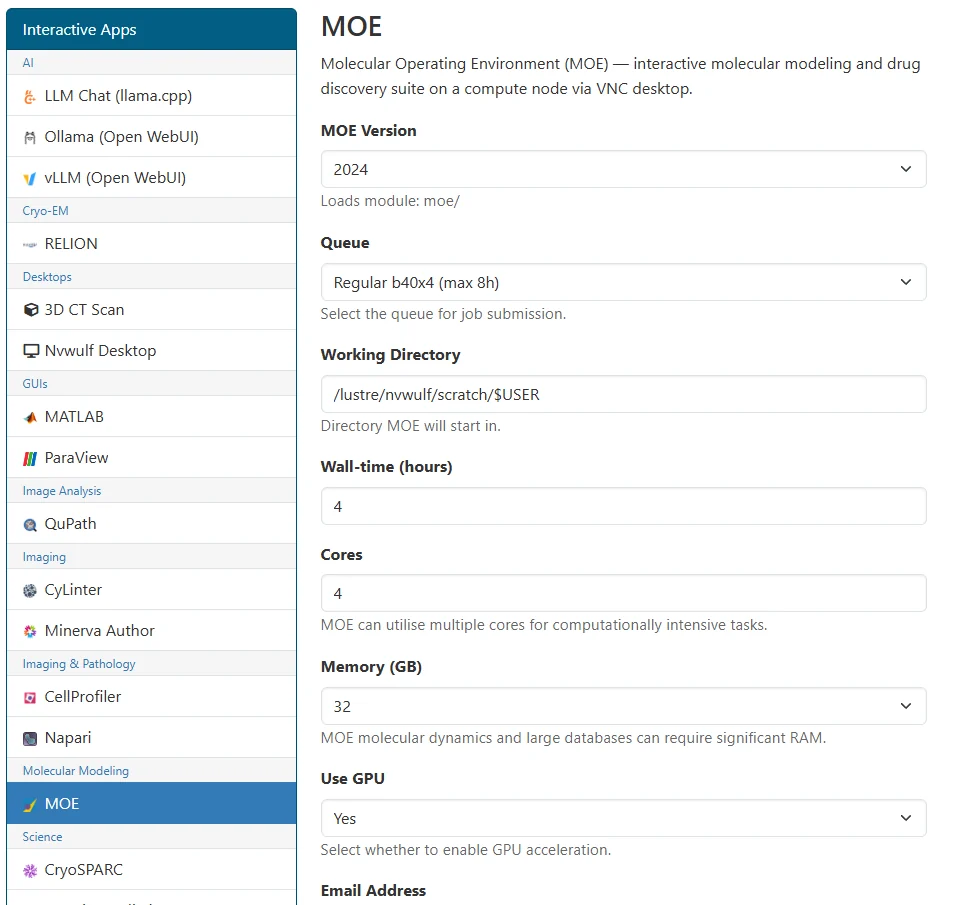The height and width of the screenshot is (905, 975).
Task: Select Minerva Author in sidebar
Action: [x=151, y=631]
